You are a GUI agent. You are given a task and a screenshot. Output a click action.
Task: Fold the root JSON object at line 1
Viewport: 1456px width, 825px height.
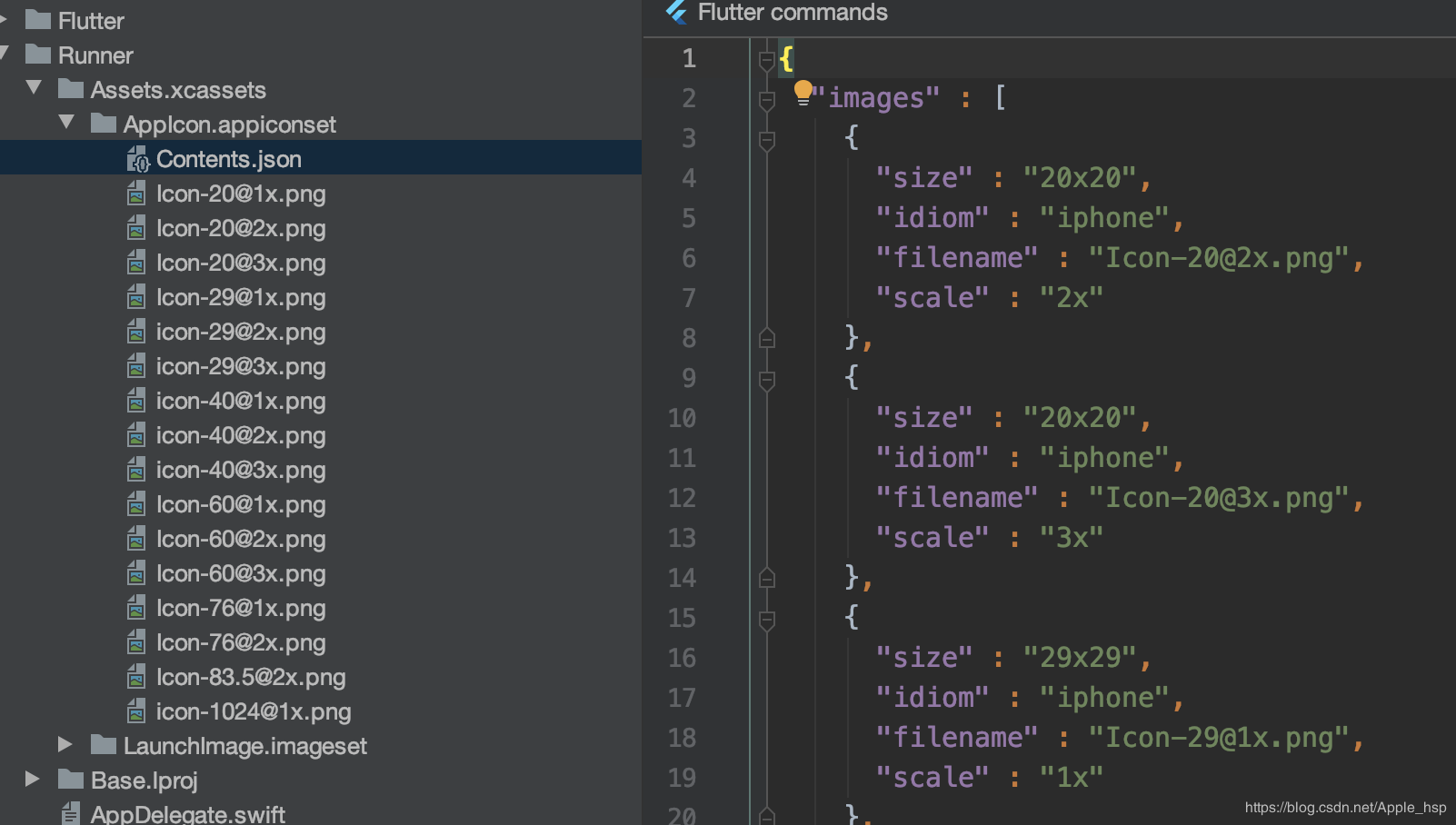(766, 60)
